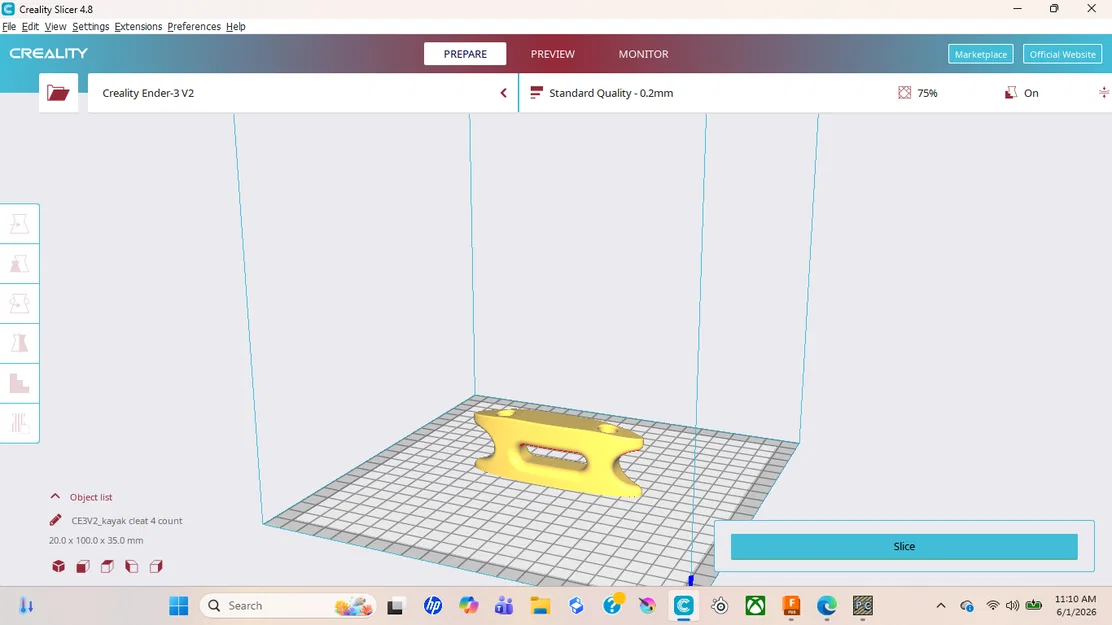1112x625 pixels.
Task: Open the Edit menu
Action: click(30, 26)
